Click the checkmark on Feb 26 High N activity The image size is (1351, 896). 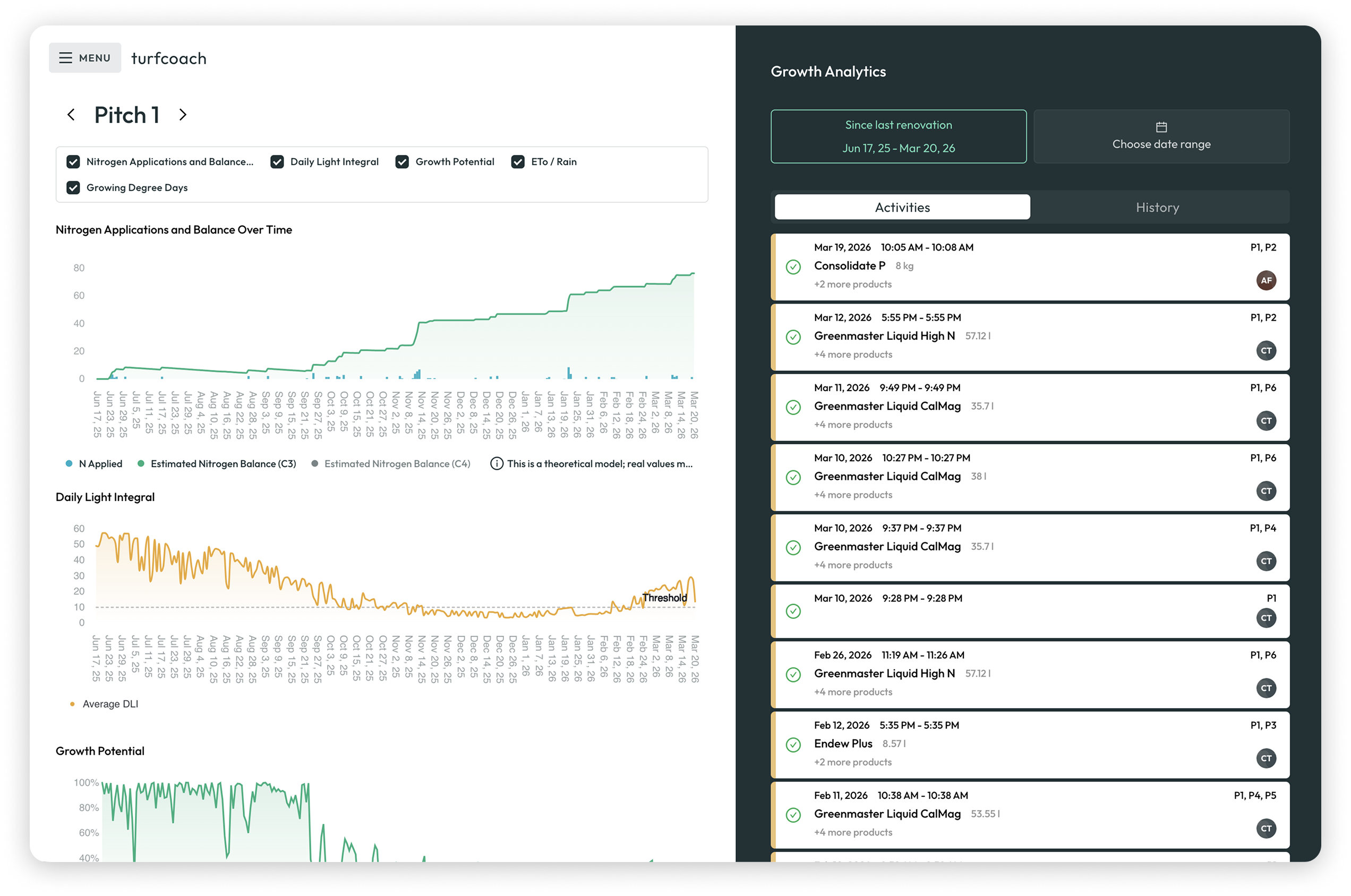tap(793, 675)
